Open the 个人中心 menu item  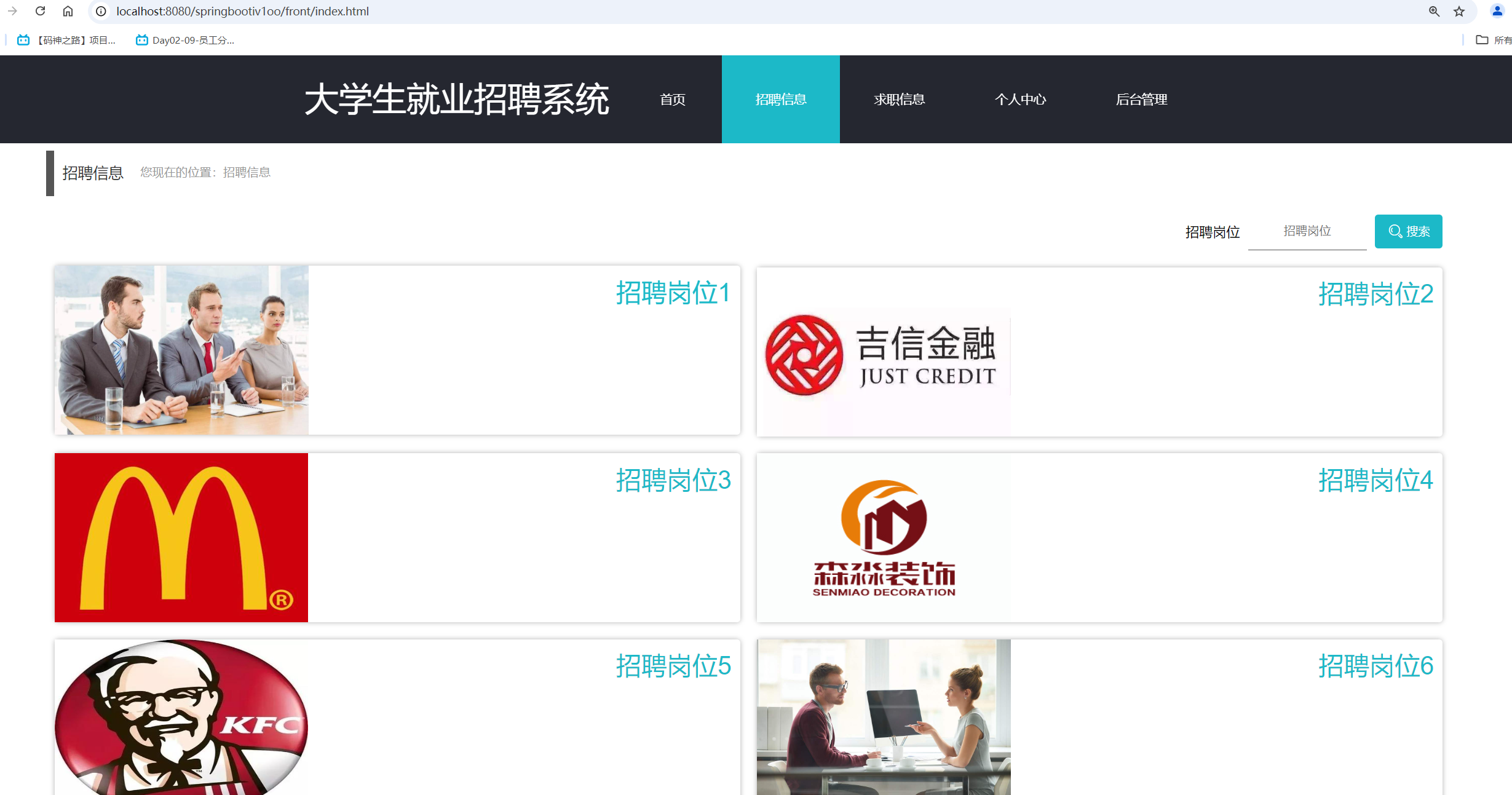point(1021,99)
